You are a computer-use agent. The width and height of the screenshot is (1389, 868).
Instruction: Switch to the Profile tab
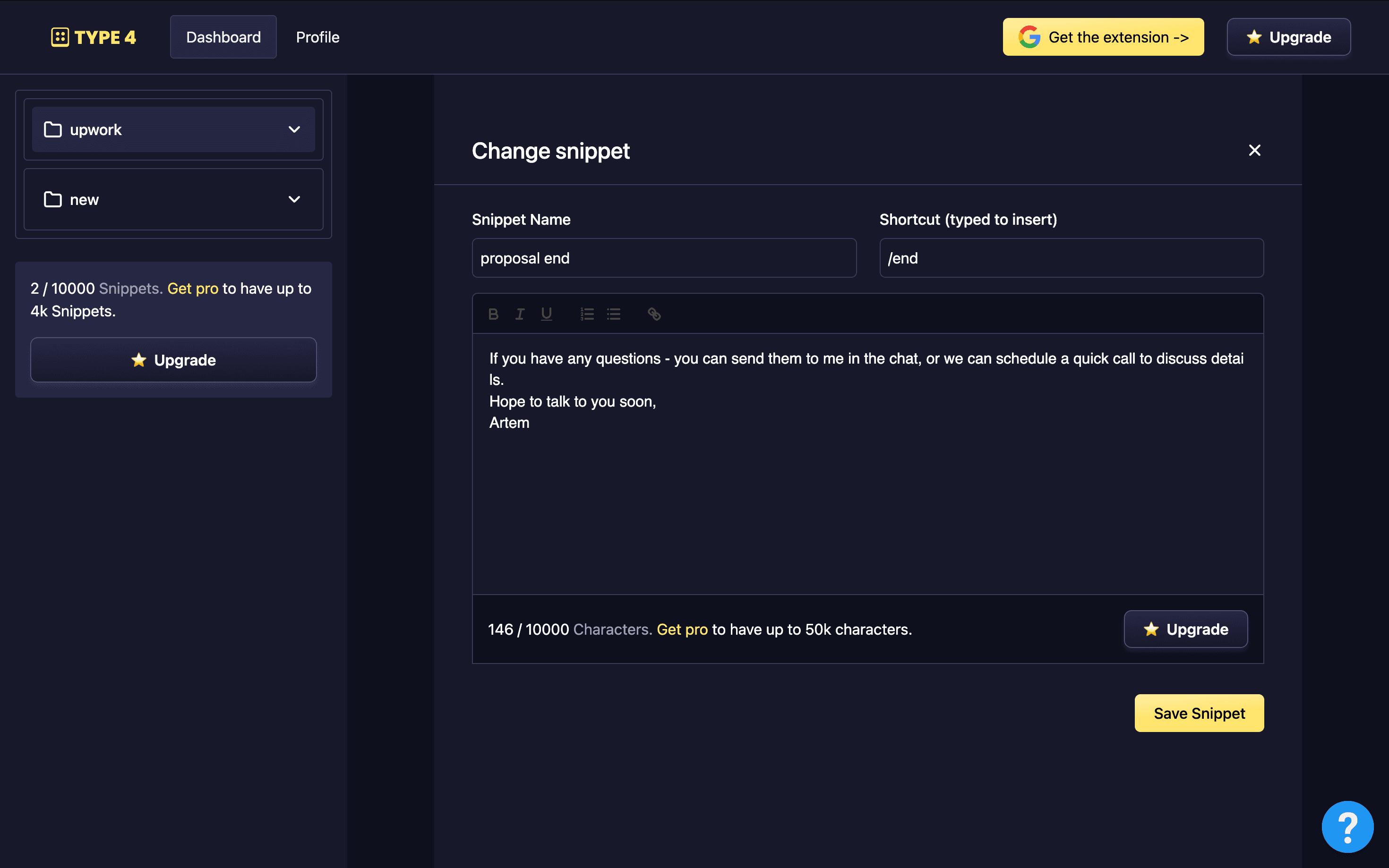(317, 37)
